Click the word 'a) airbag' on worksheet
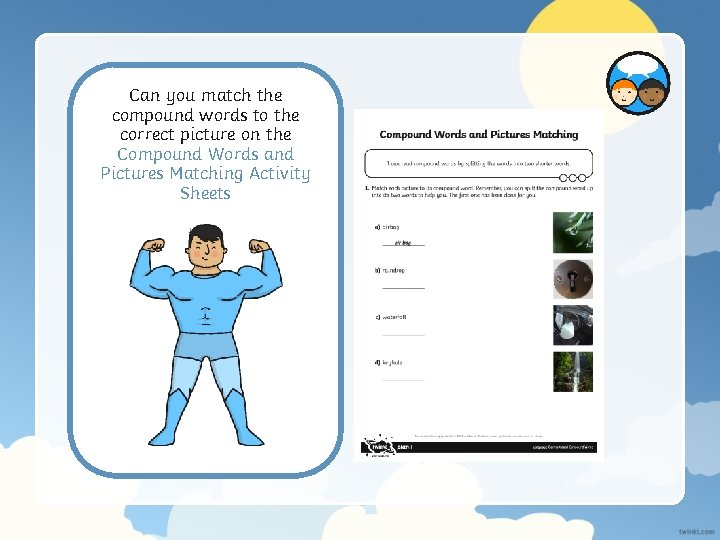 387,227
